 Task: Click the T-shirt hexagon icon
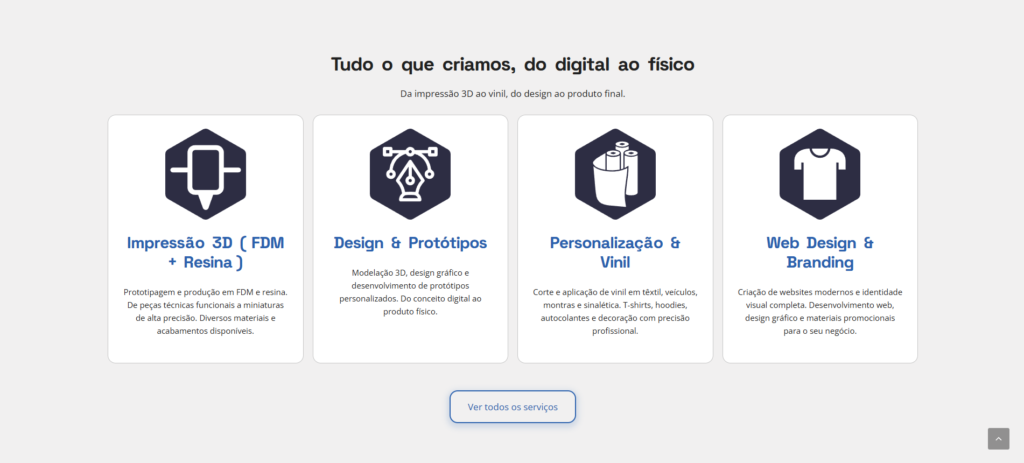tap(820, 174)
